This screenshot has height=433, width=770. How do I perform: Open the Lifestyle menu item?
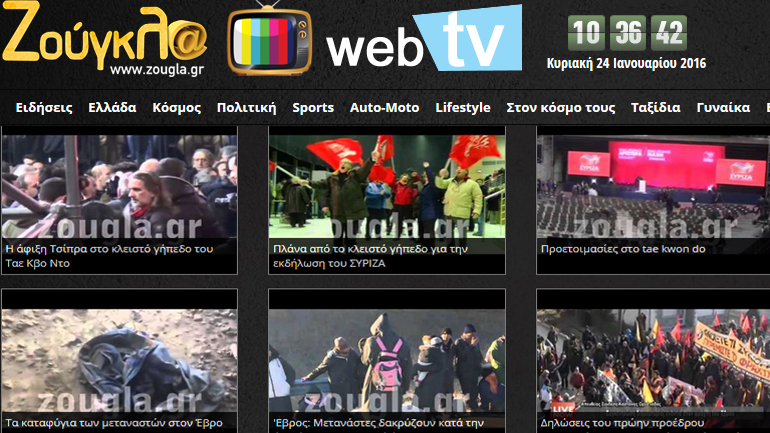(x=463, y=108)
